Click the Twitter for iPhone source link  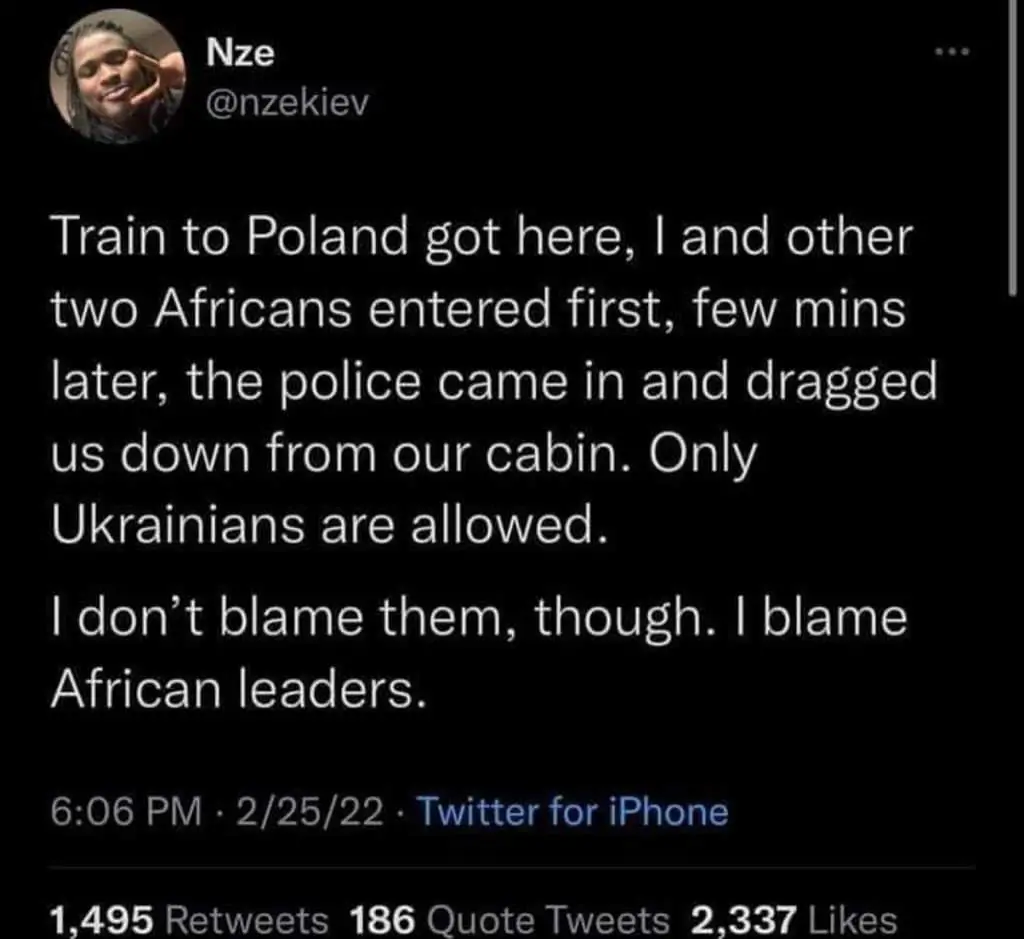pyautogui.click(x=571, y=810)
